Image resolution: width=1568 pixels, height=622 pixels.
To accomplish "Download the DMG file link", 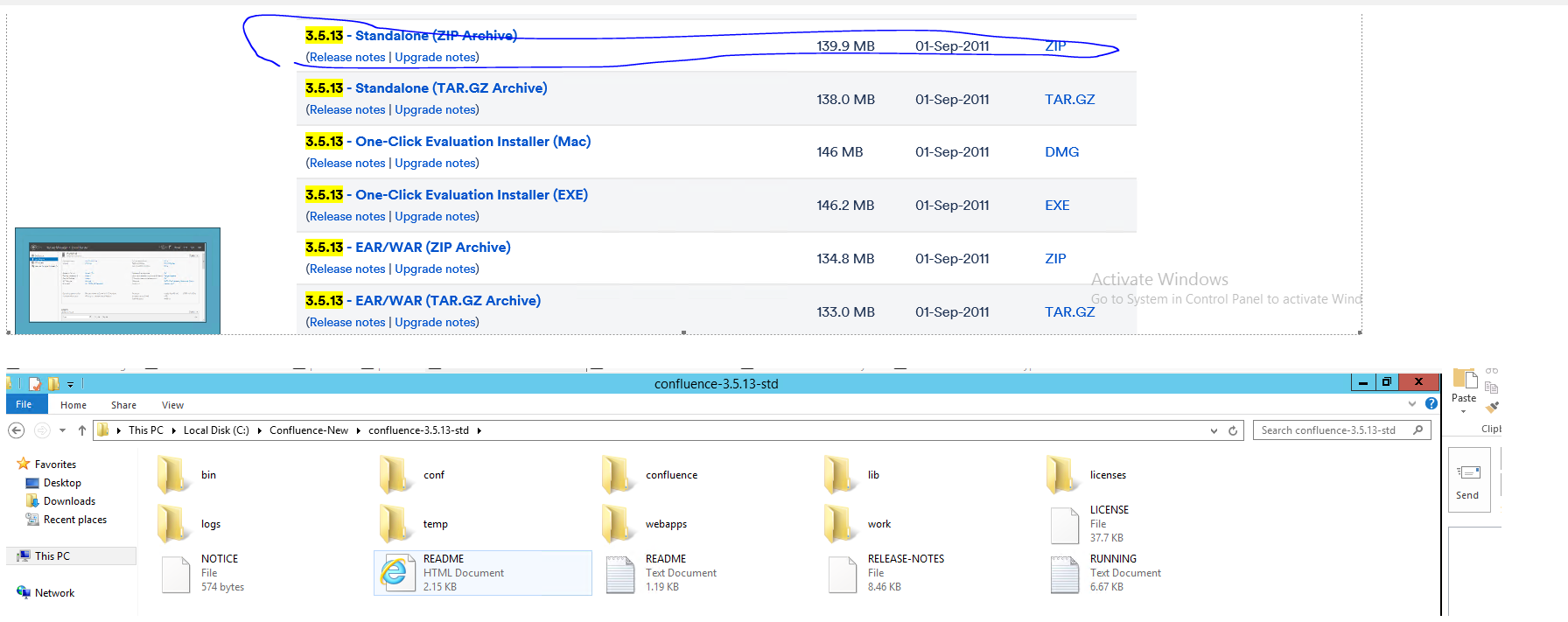I will coord(1061,152).
